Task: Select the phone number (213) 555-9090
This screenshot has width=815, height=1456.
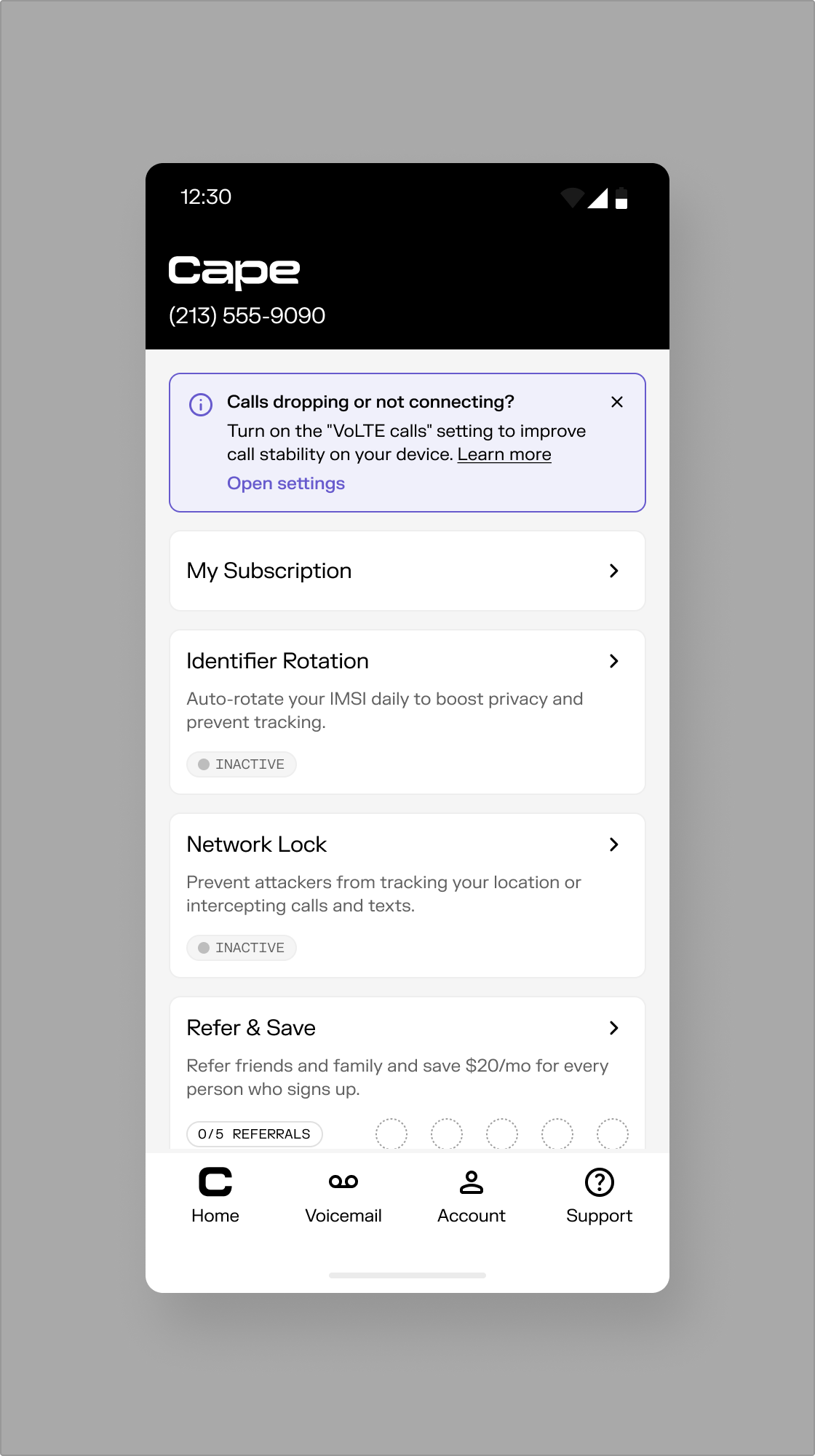Action: [247, 316]
